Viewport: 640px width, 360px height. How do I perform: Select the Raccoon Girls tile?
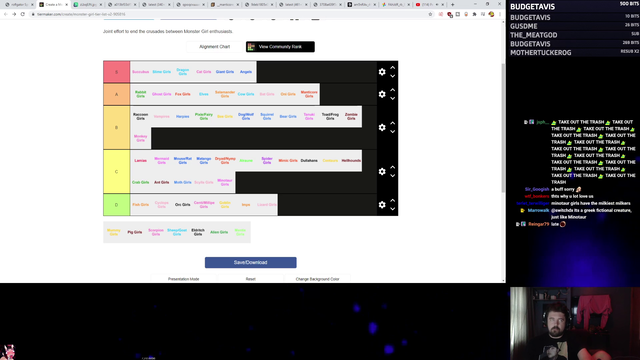click(140, 116)
